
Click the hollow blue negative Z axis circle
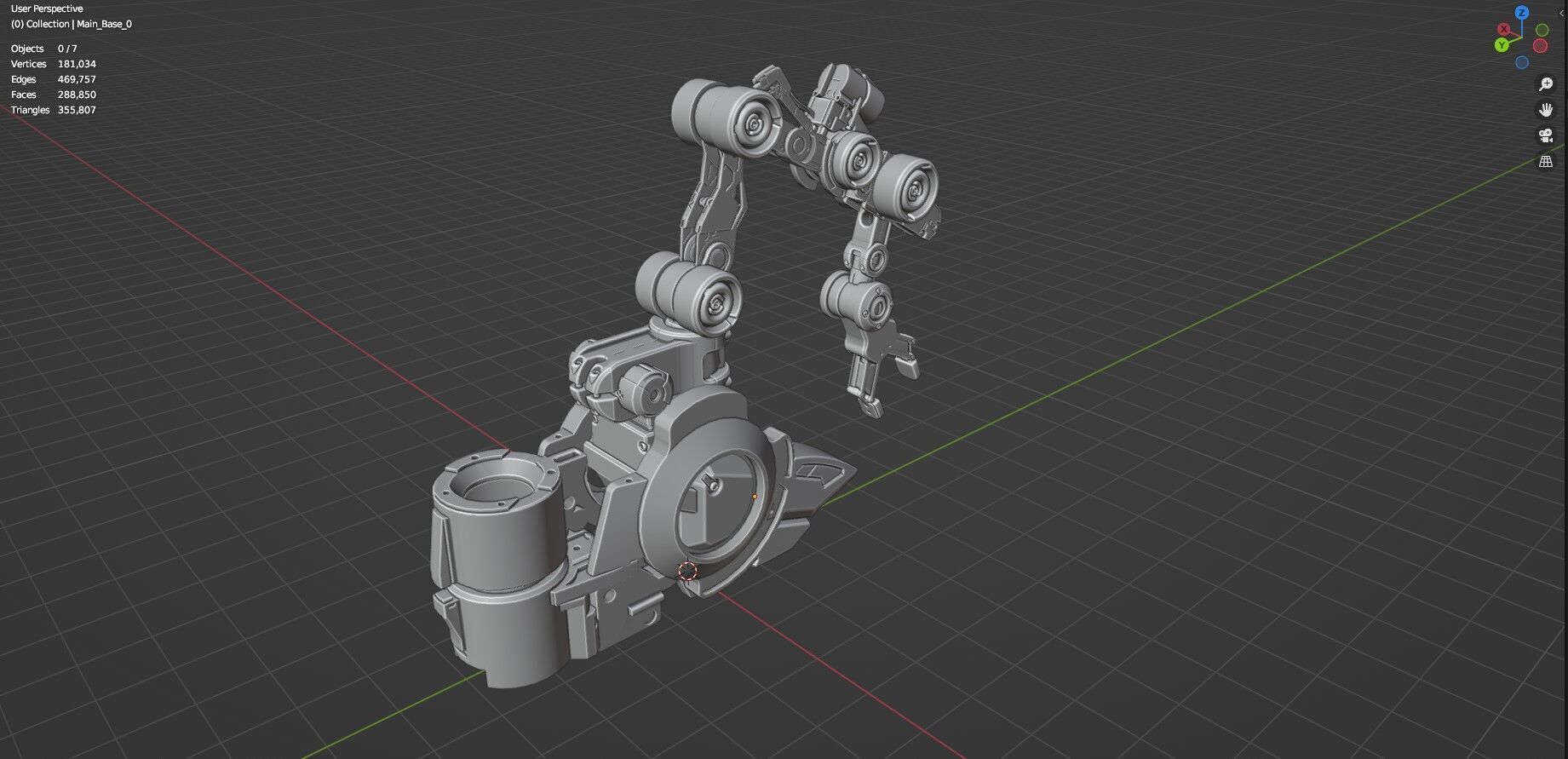[x=1522, y=62]
